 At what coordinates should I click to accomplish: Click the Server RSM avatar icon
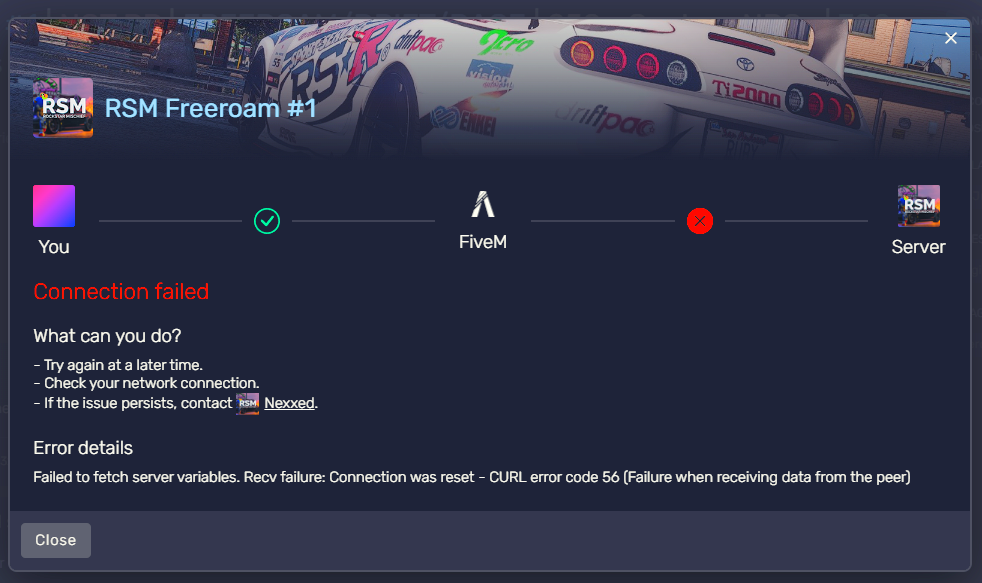coord(919,206)
